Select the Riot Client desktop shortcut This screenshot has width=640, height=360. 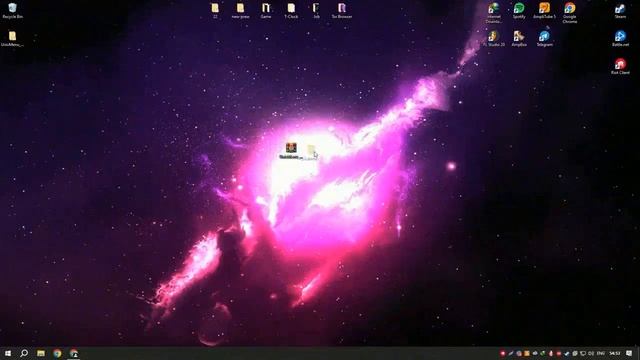620,67
